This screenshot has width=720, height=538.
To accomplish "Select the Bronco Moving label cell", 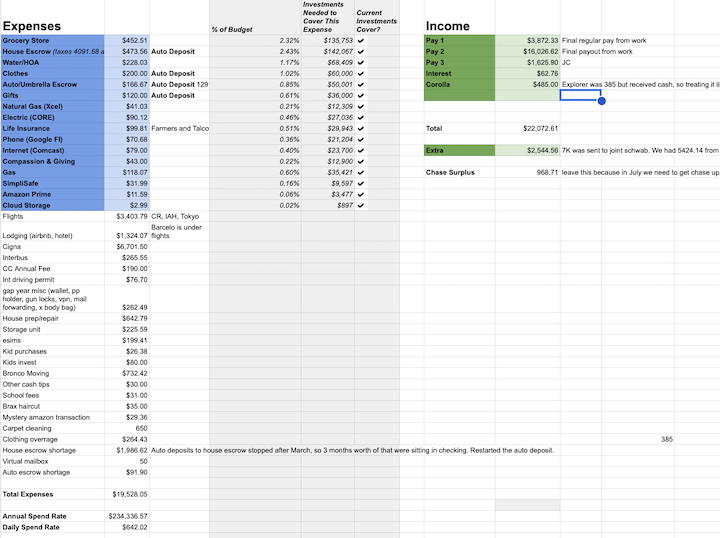I will point(52,374).
